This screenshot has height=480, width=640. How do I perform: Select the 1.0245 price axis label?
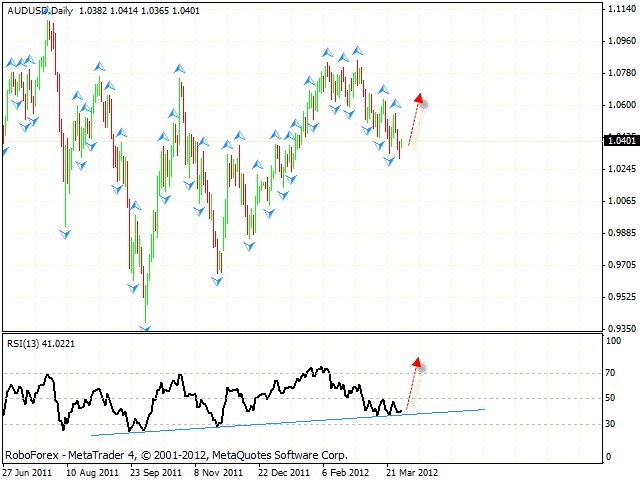point(622,169)
